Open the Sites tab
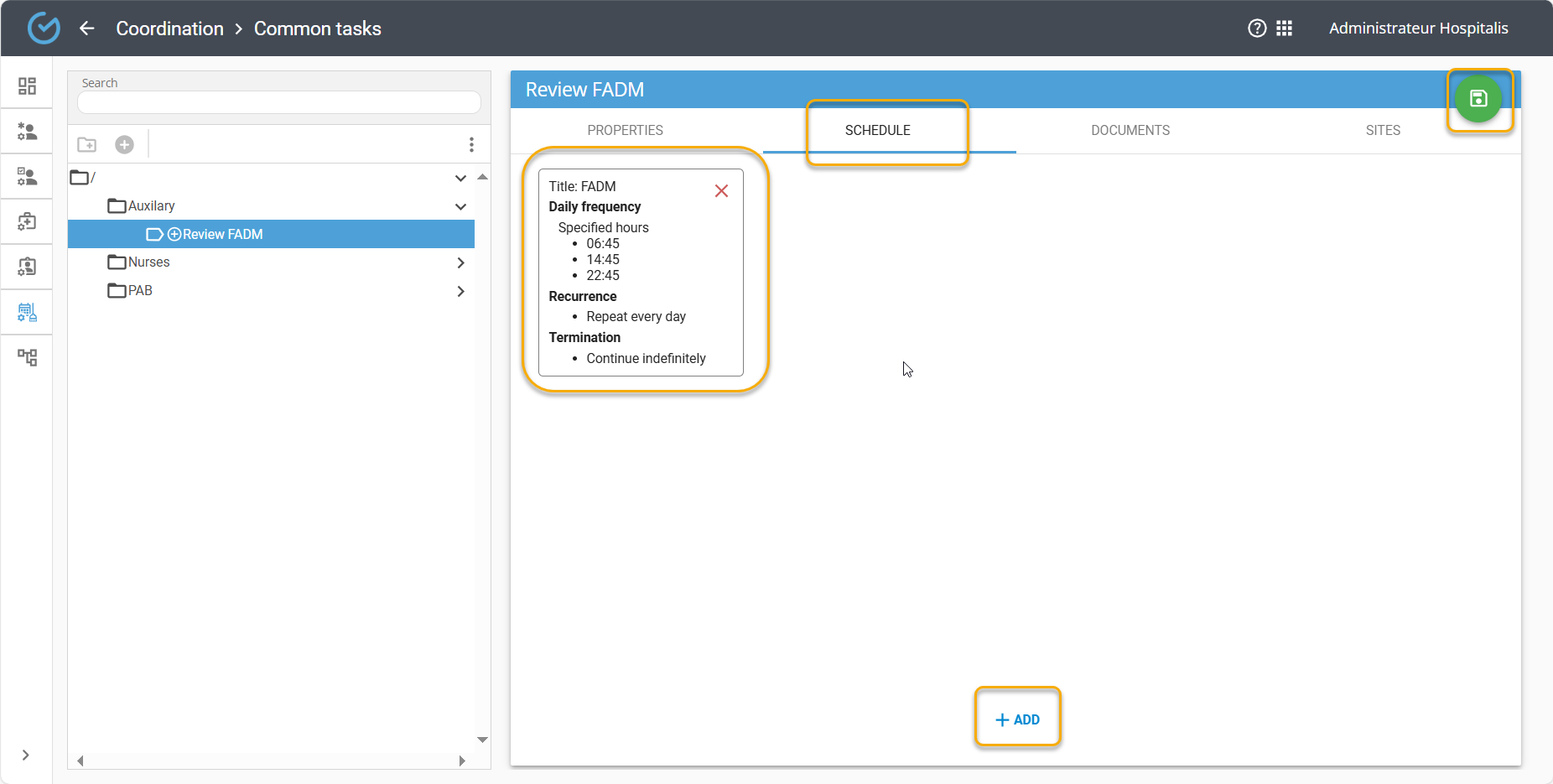The width and height of the screenshot is (1553, 784). 1382,131
